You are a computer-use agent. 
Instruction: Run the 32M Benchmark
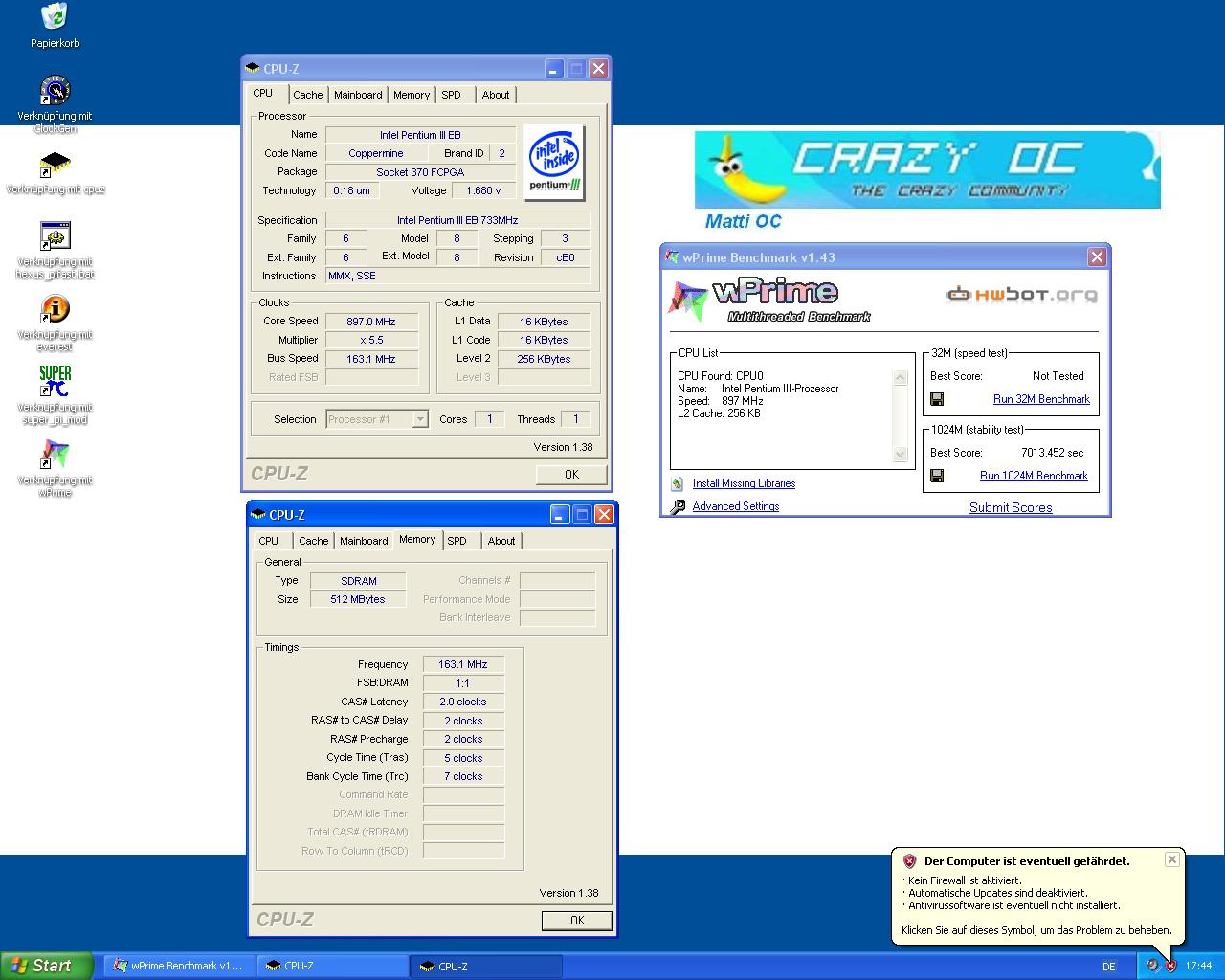[1041, 399]
